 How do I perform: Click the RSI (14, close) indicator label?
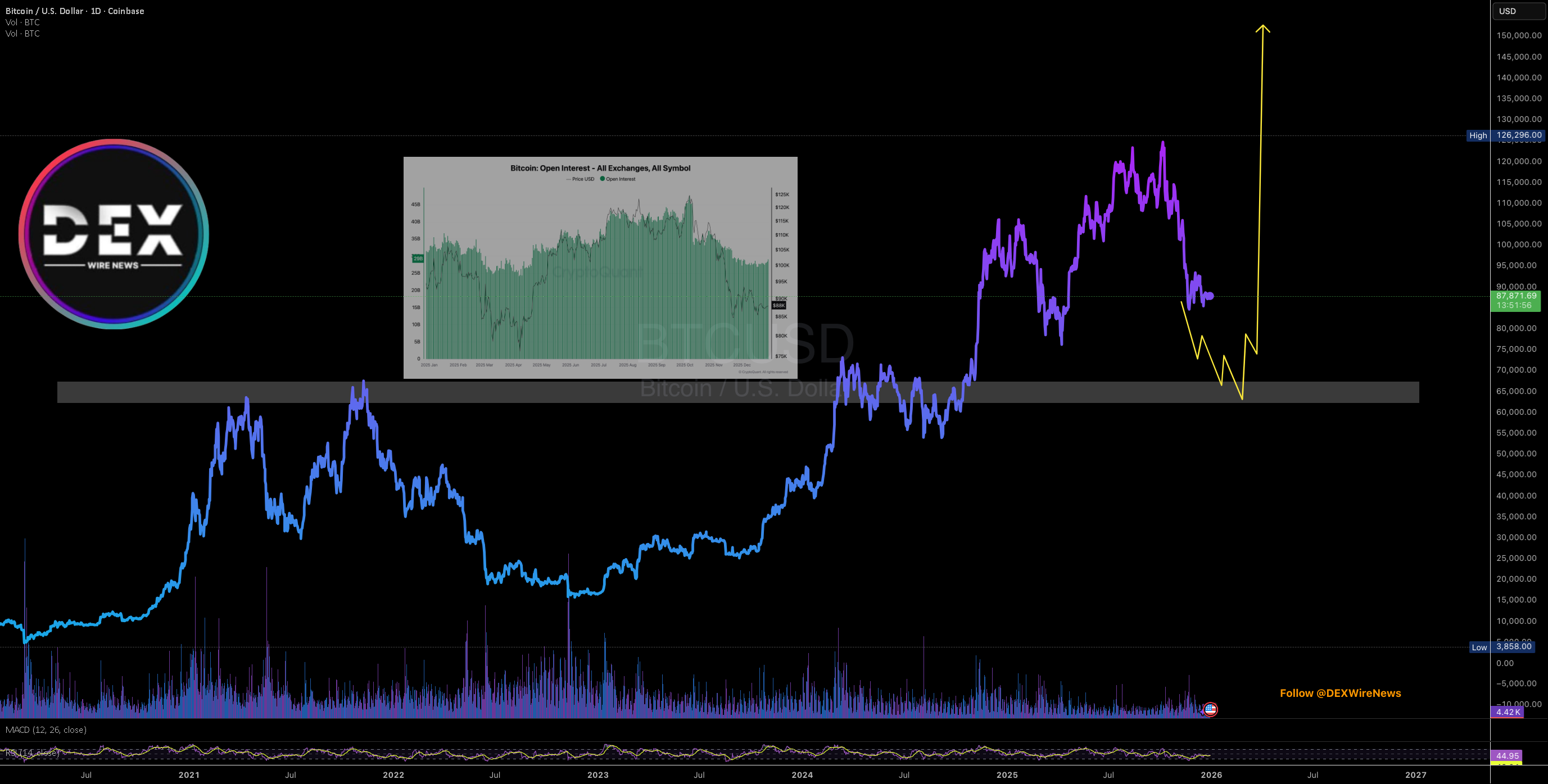[32, 753]
